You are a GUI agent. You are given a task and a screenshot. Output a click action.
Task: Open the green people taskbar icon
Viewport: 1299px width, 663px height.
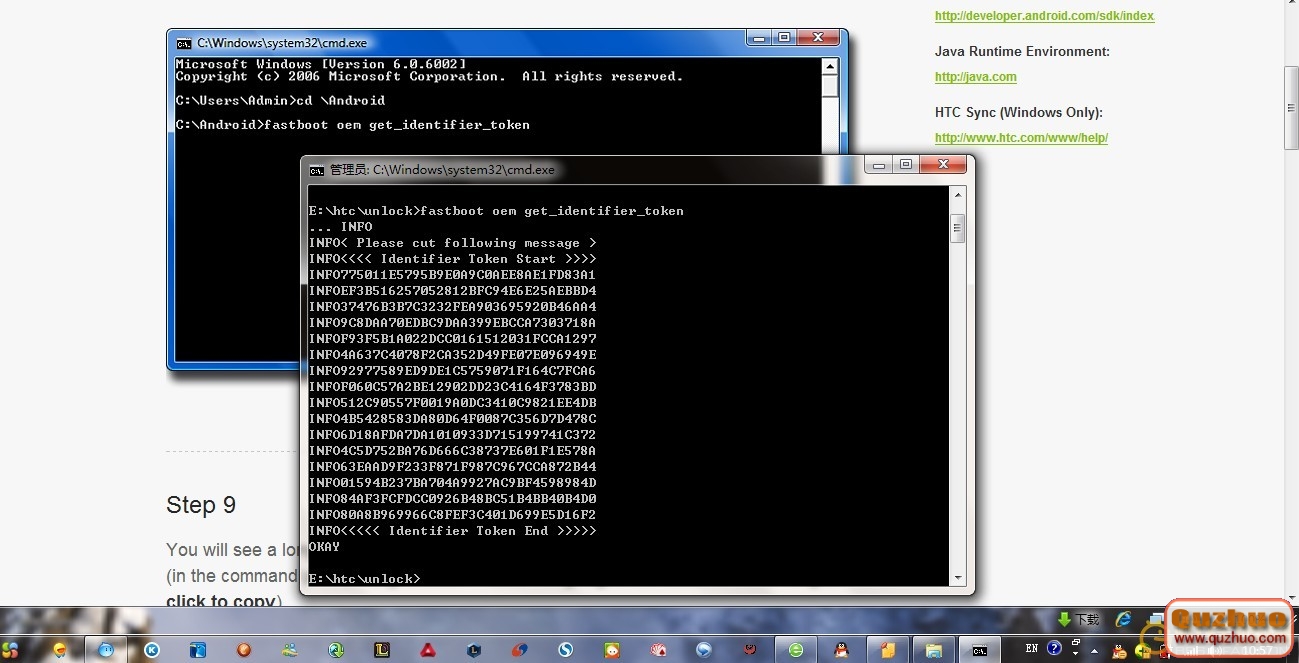tap(290, 650)
